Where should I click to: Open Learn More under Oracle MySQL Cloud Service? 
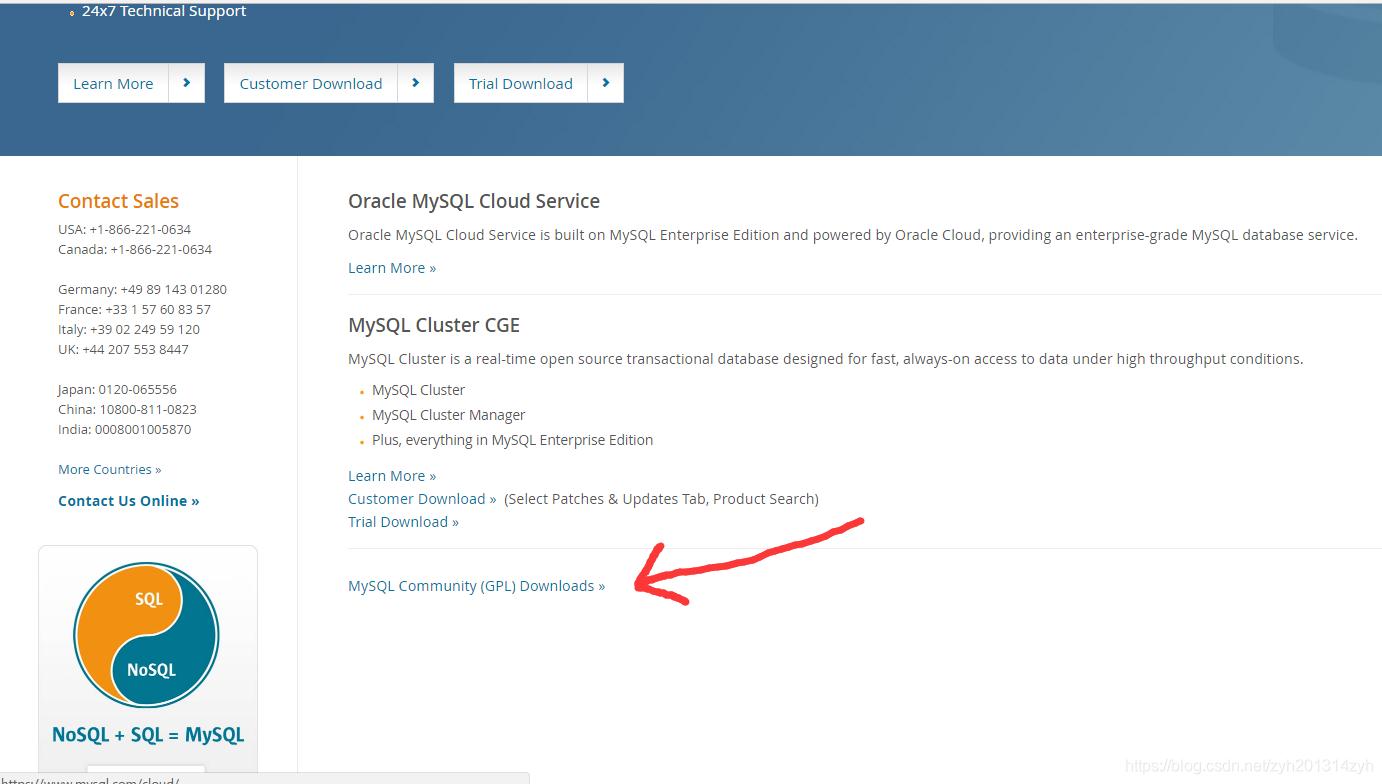392,268
